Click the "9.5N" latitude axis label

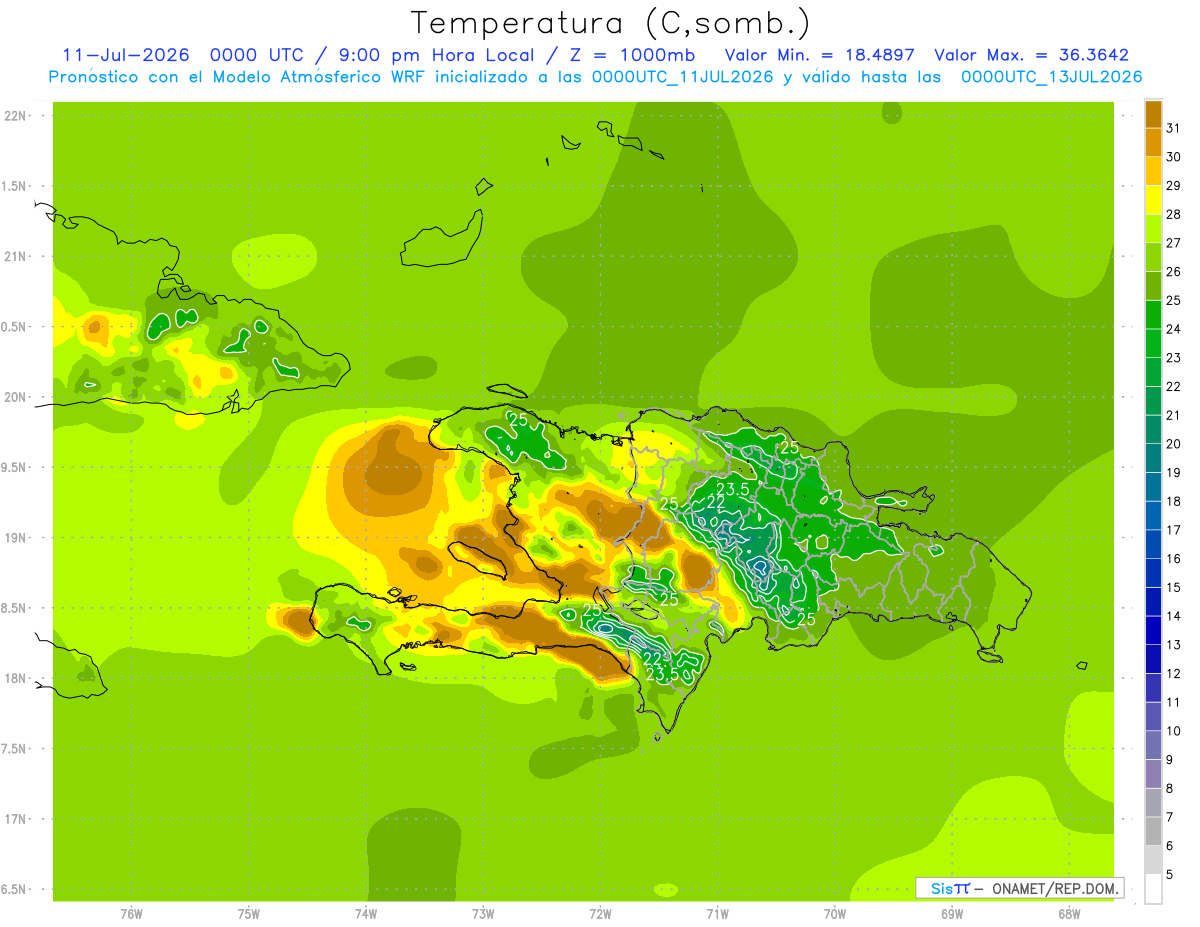(x=15, y=467)
